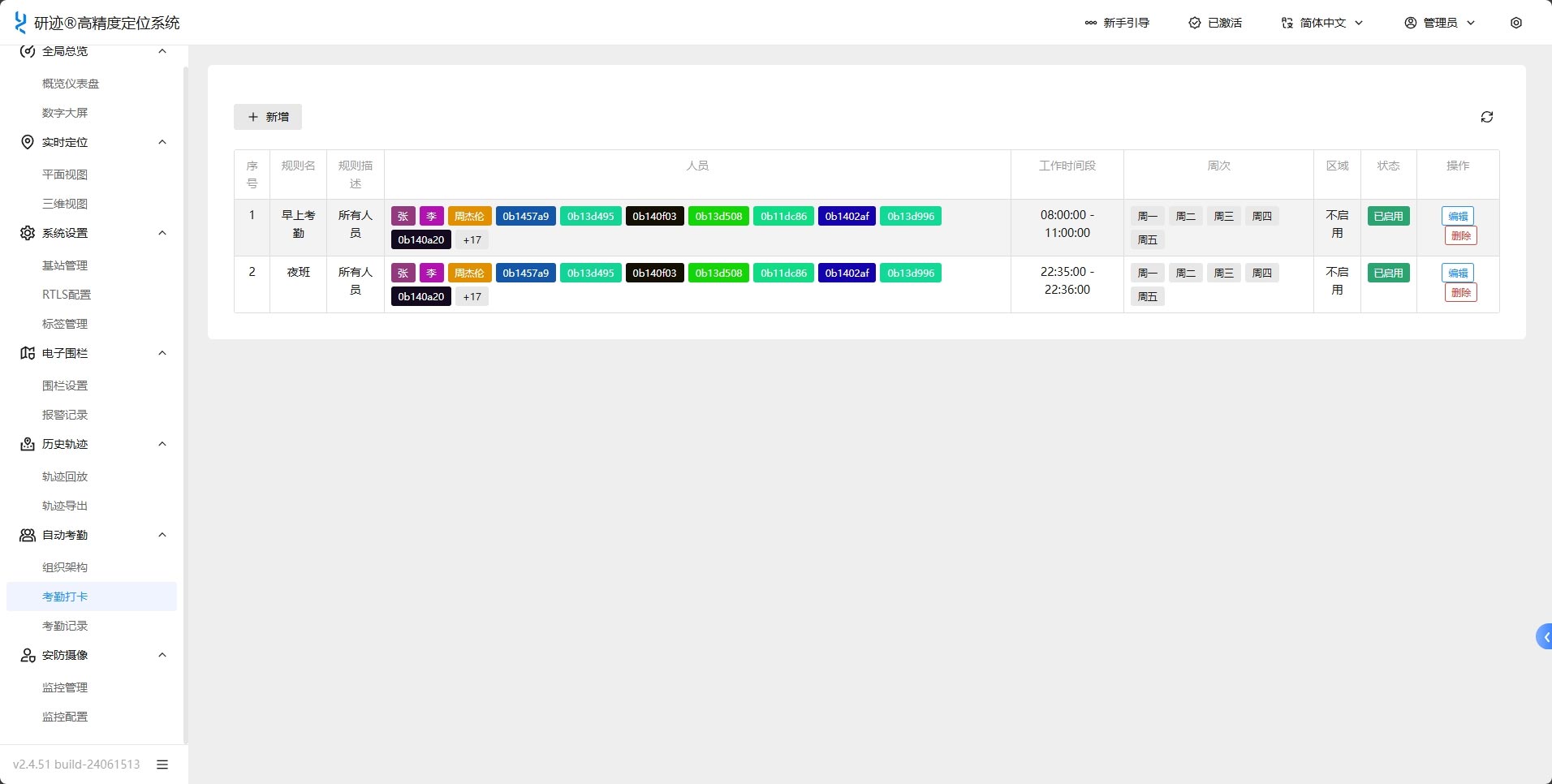Open RTLS配置 page
1552x784 pixels.
67,295
